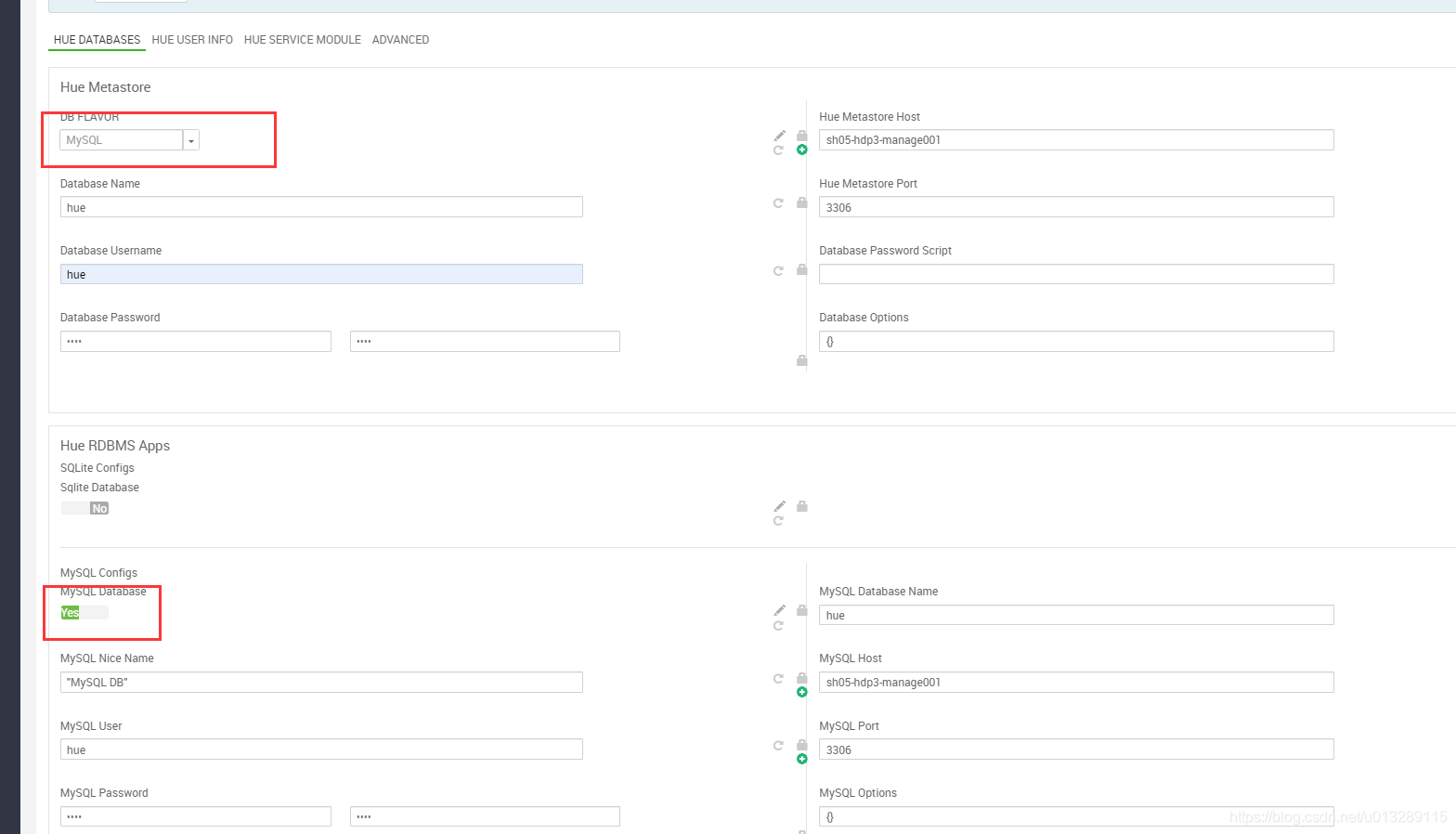Click the lock icon in the Database Username row
1456x834 pixels.
(x=802, y=269)
